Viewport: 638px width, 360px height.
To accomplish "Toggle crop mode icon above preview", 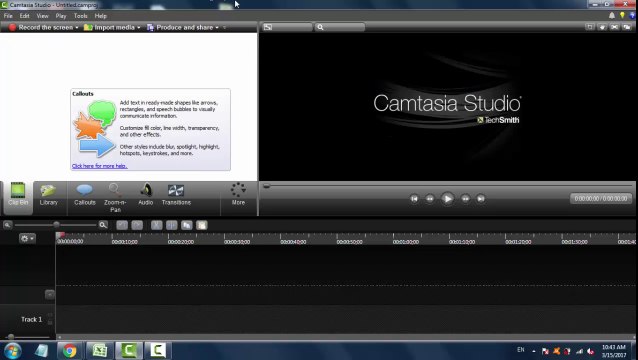I will click(x=590, y=27).
